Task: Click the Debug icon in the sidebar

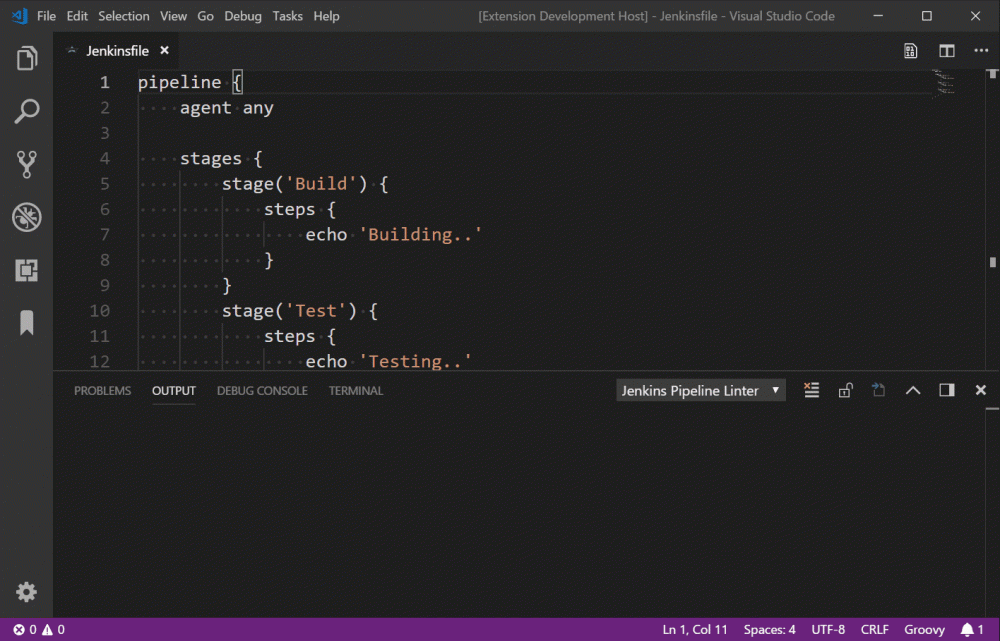Action: tap(26, 216)
